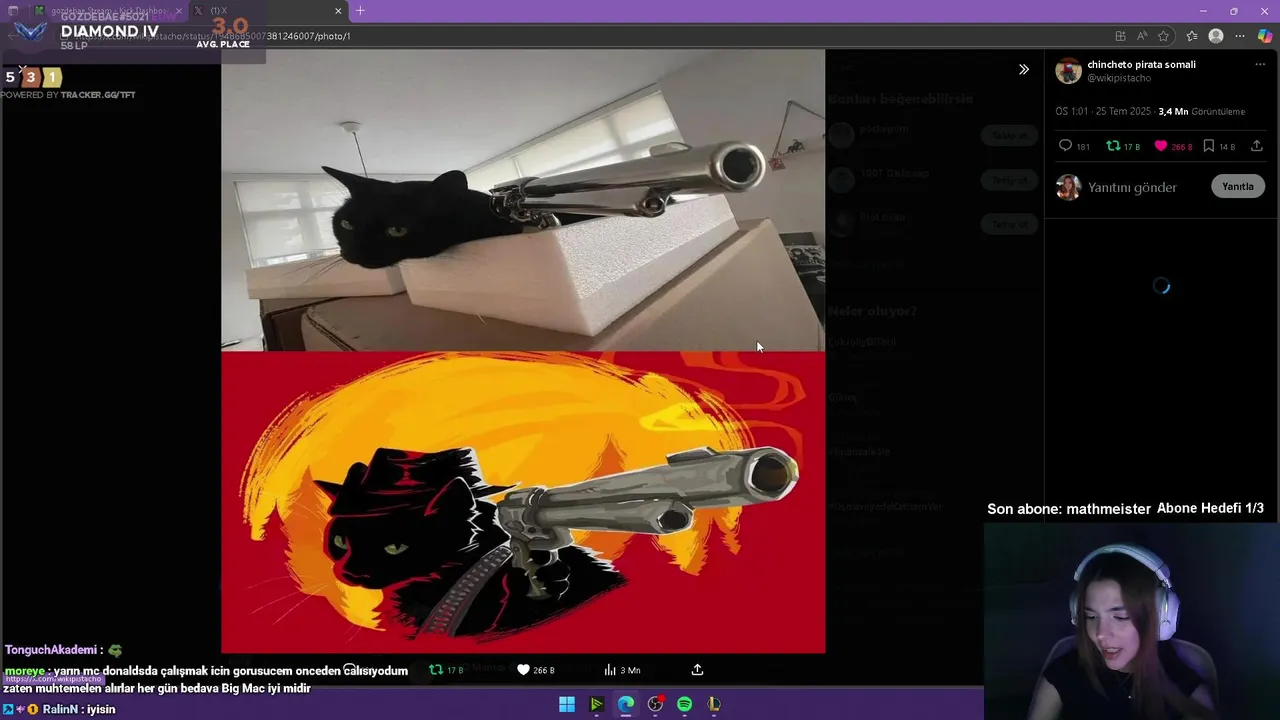Click the black cat with revolver photo

[x=523, y=200]
